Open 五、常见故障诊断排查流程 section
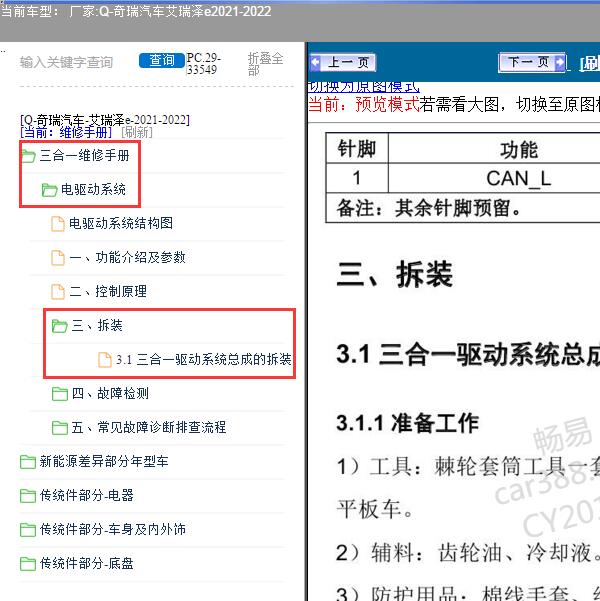This screenshot has width=600, height=601. [x=149, y=427]
